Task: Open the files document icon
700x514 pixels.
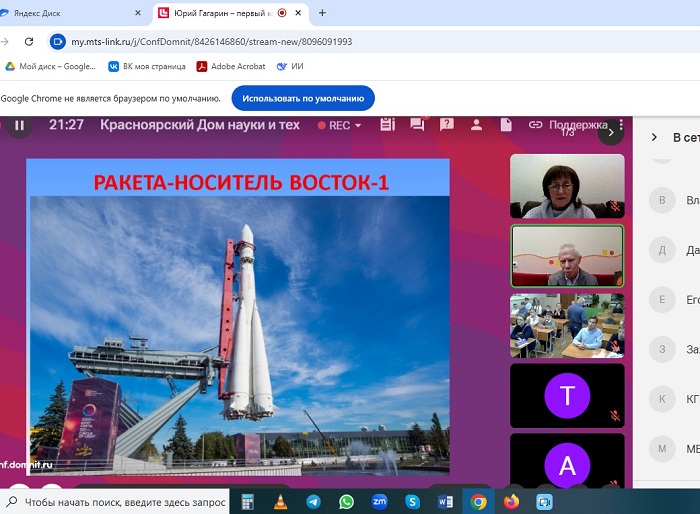Action: (507, 125)
